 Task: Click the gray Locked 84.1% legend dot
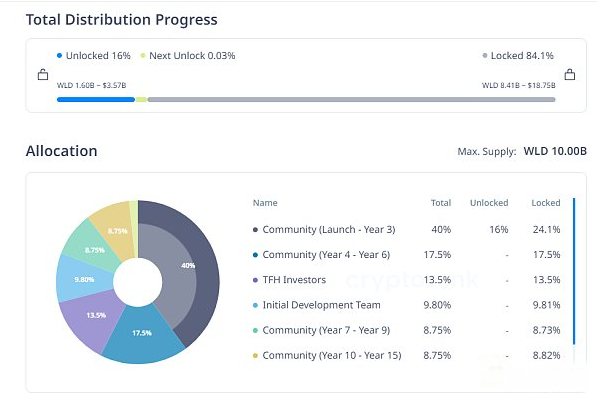(x=485, y=56)
